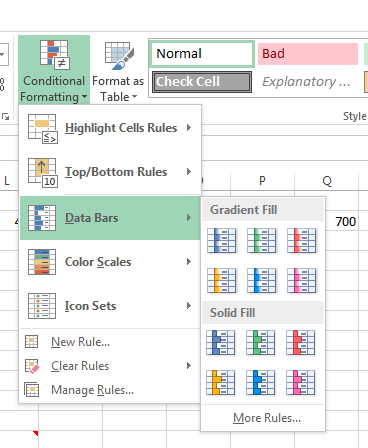
Task: Click the Color Scales icon
Action: [42, 262]
